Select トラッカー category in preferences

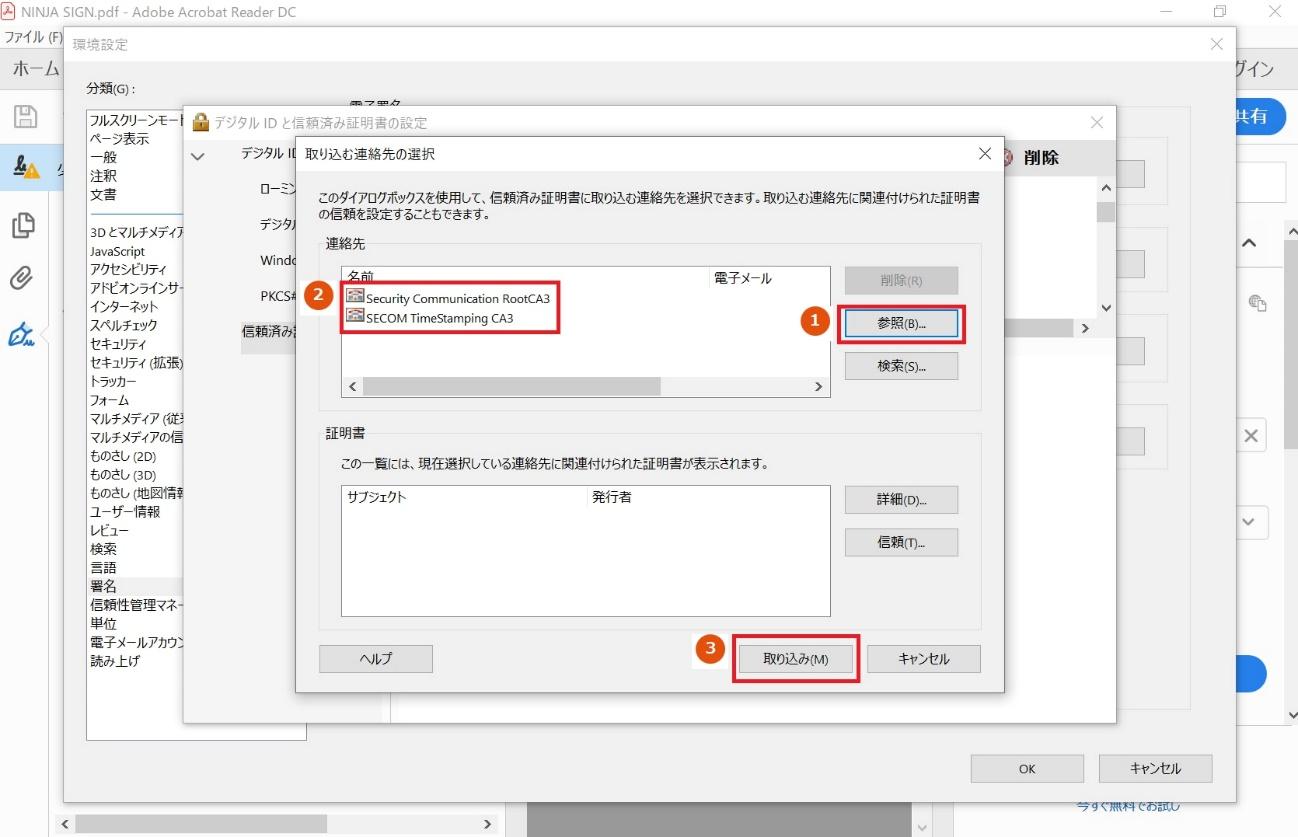[x=113, y=381]
